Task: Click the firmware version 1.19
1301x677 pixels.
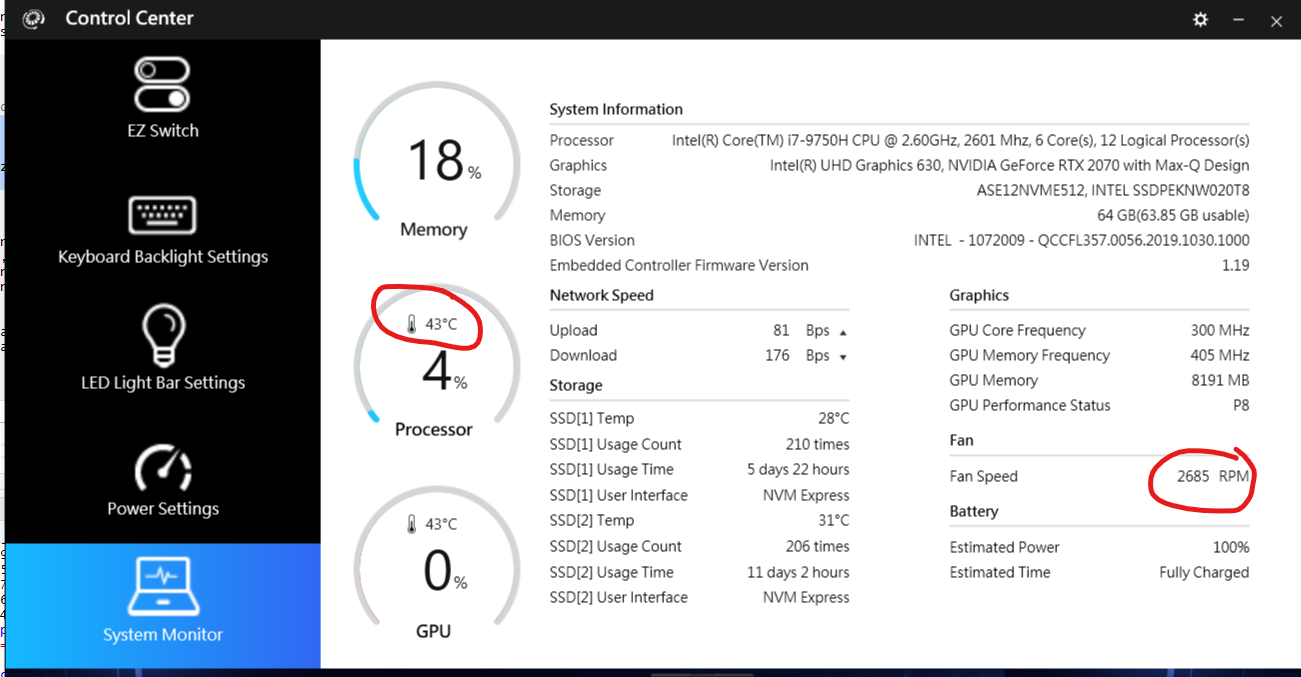Action: (x=1234, y=266)
